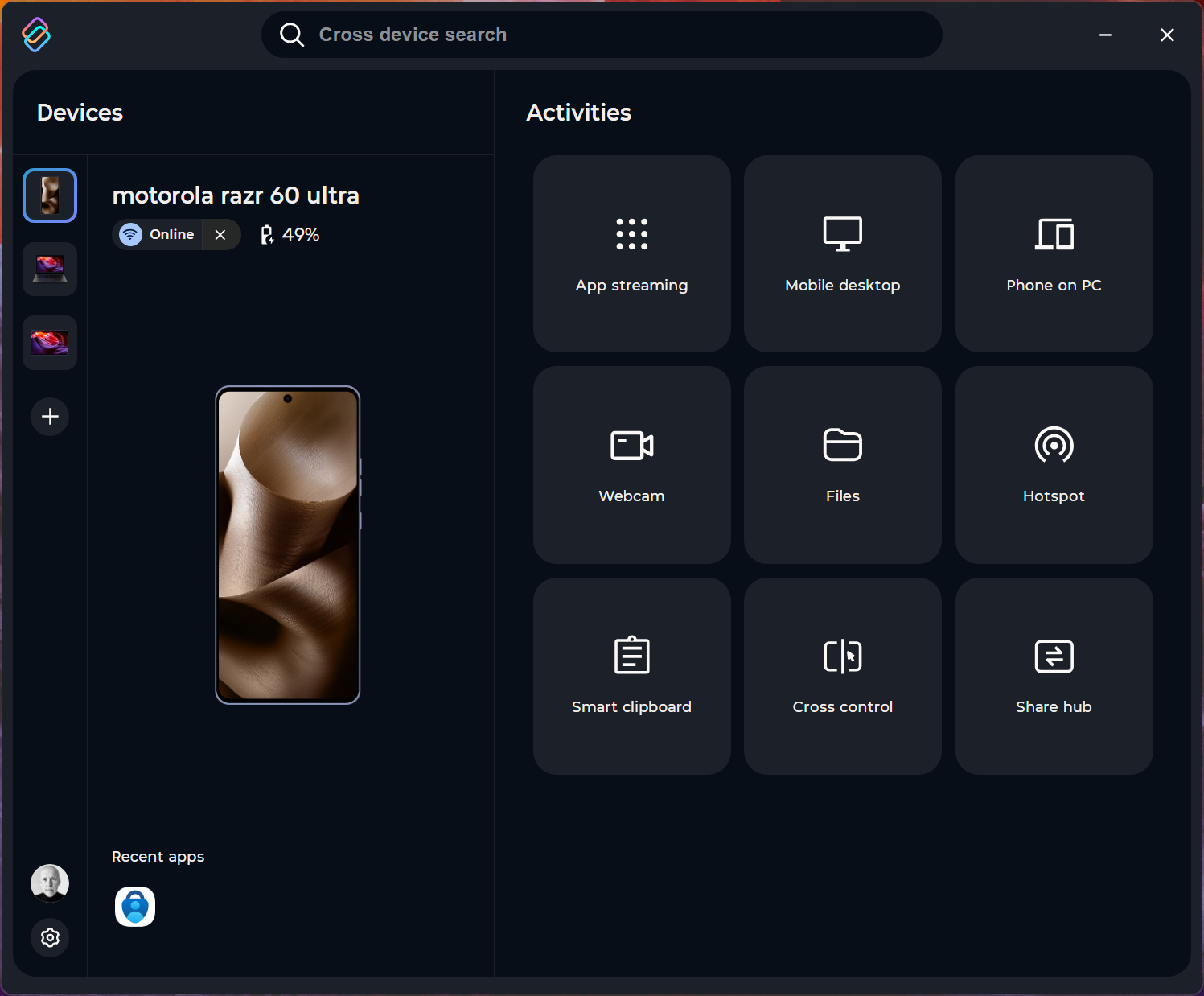
Task: Select the monitor device thumbnail in sidebar
Action: [x=50, y=343]
